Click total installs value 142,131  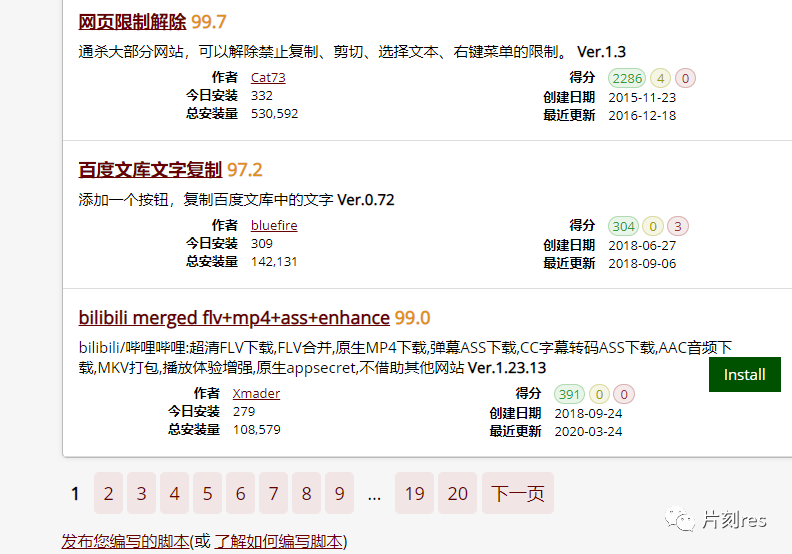coord(274,262)
